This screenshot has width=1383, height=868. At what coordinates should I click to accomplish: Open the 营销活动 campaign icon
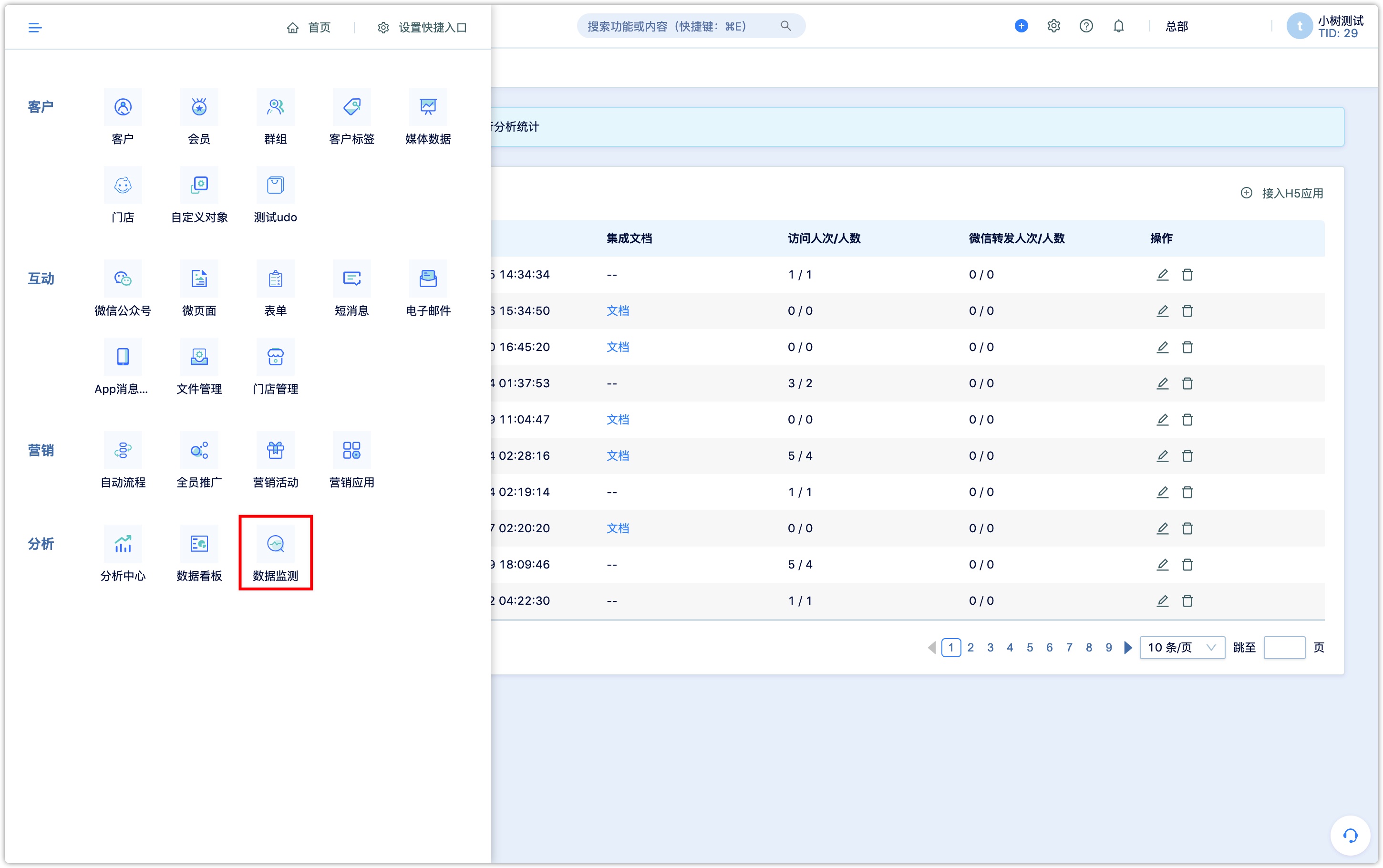[x=276, y=450]
